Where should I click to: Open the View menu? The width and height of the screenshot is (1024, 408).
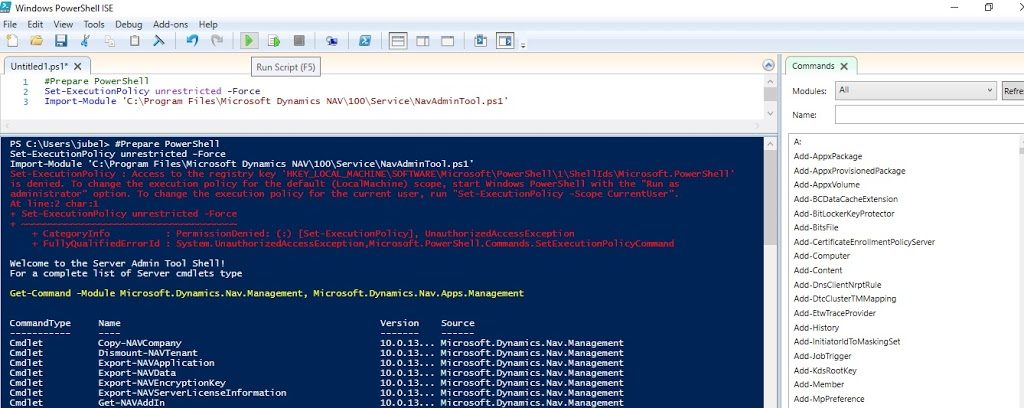(63, 24)
